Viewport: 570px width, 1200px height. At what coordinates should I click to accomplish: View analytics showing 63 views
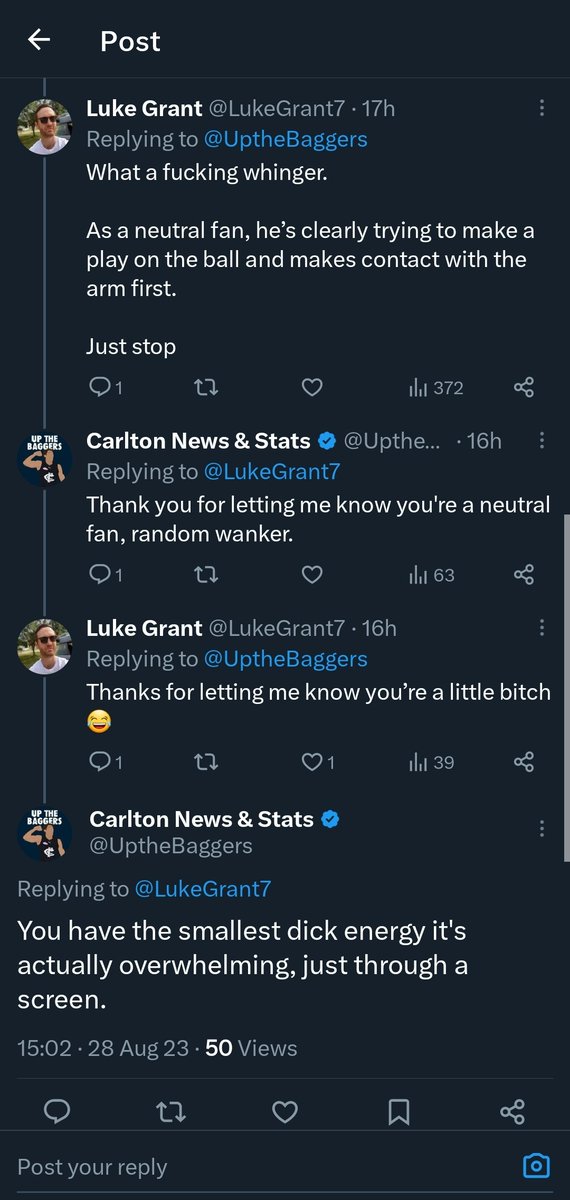tap(431, 574)
